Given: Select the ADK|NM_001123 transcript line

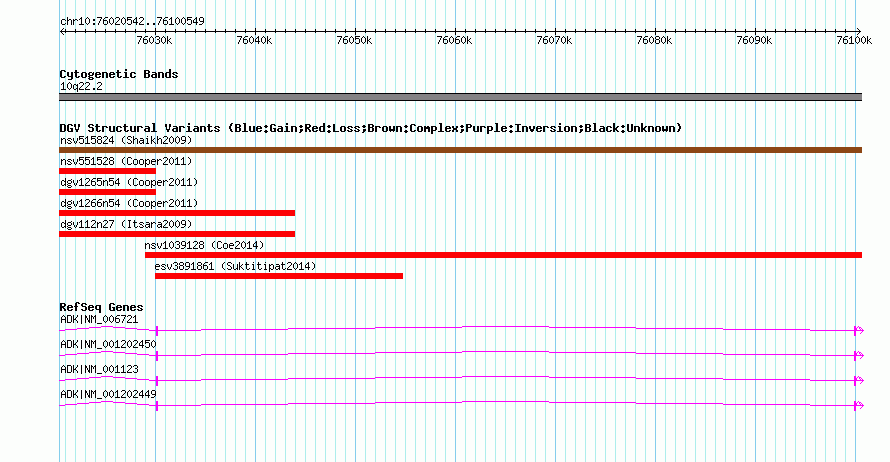Looking at the screenshot, I should pos(461,379).
